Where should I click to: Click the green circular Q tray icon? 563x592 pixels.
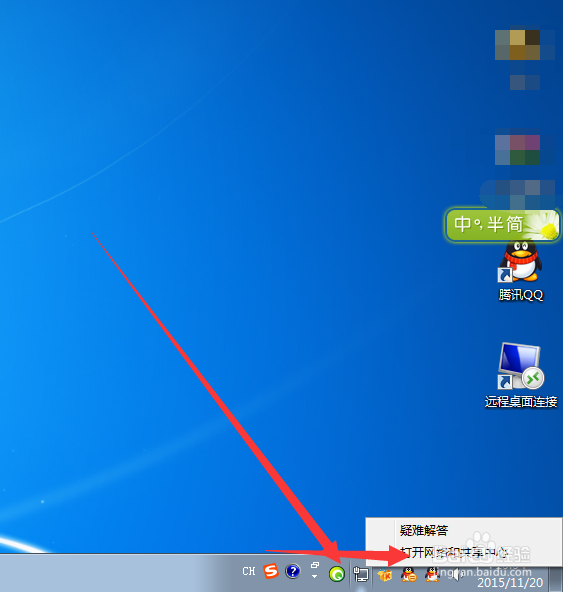click(x=337, y=574)
